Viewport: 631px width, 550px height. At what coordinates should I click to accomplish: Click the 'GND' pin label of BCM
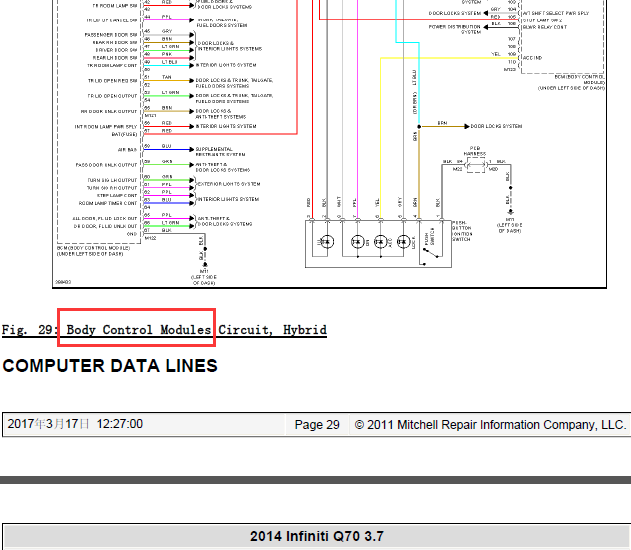click(x=132, y=234)
